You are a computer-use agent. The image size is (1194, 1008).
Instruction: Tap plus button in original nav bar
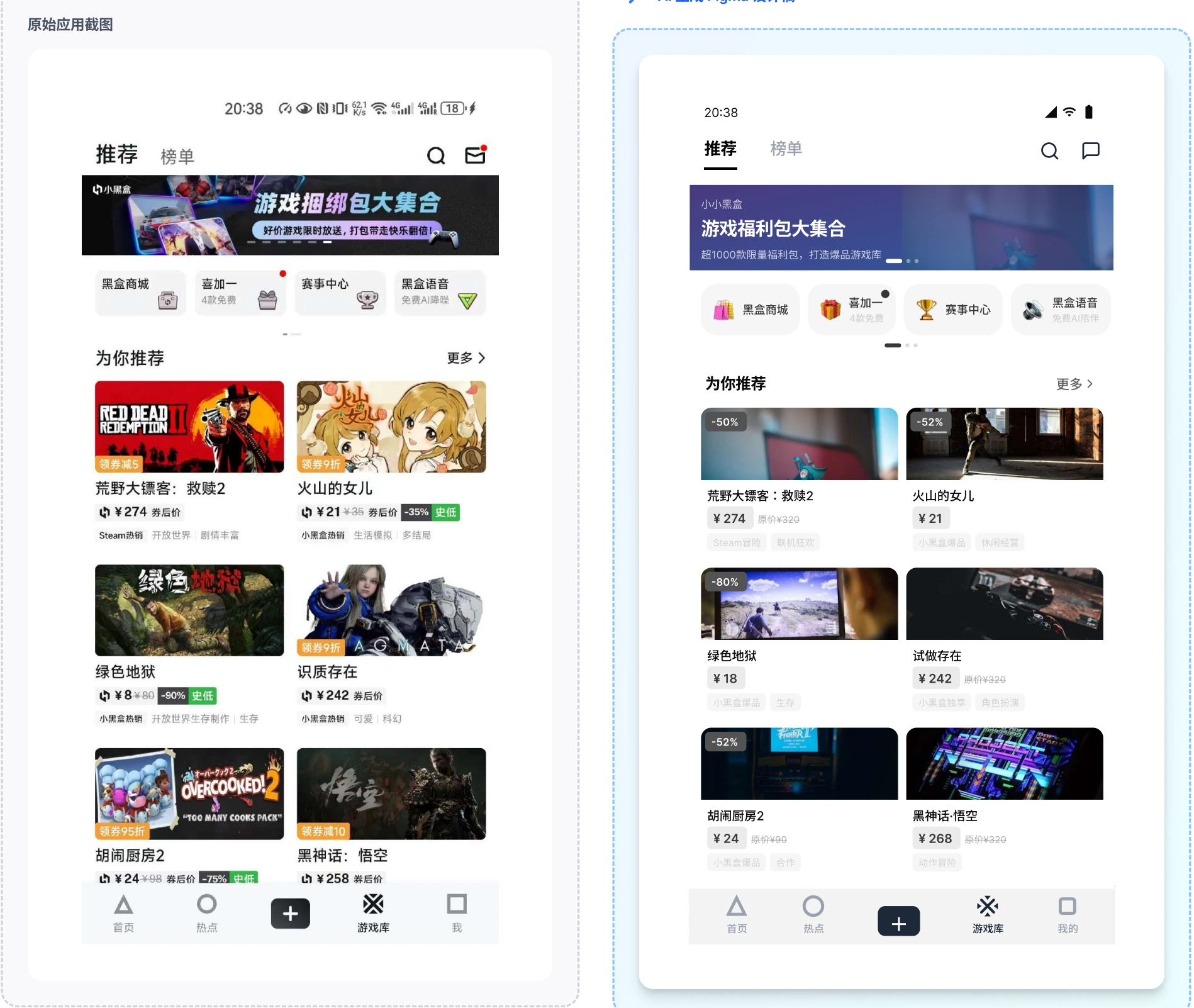(290, 914)
